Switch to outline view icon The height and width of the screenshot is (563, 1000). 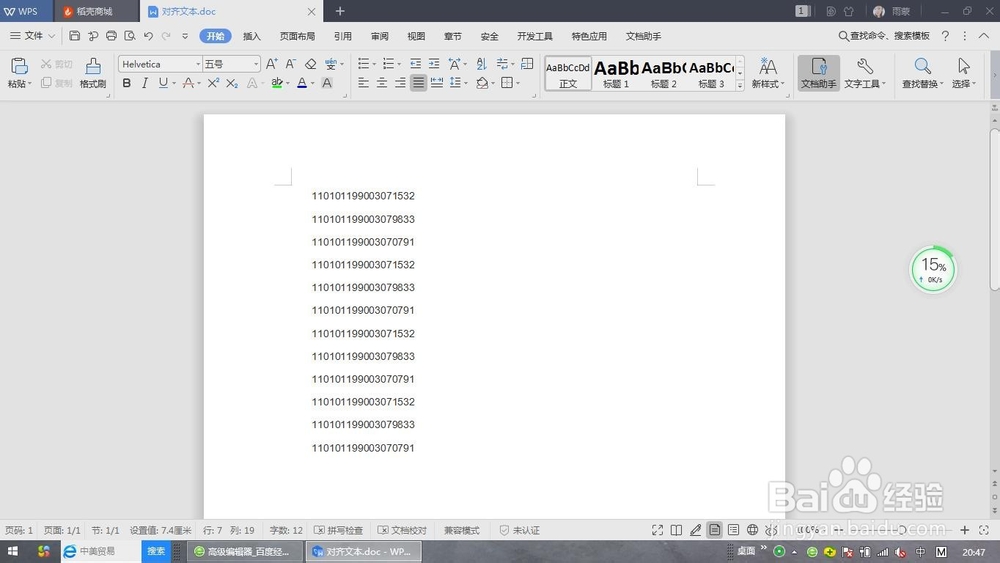(733, 530)
